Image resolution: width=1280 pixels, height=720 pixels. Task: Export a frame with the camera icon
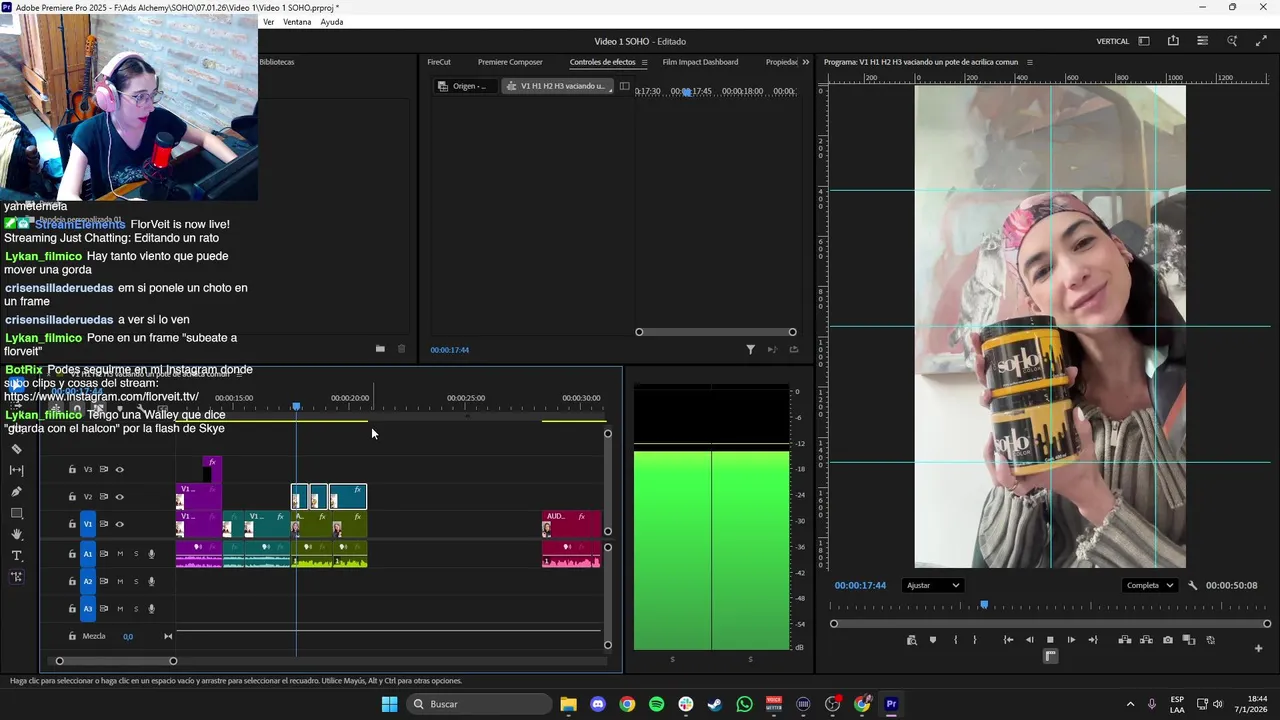point(1168,640)
